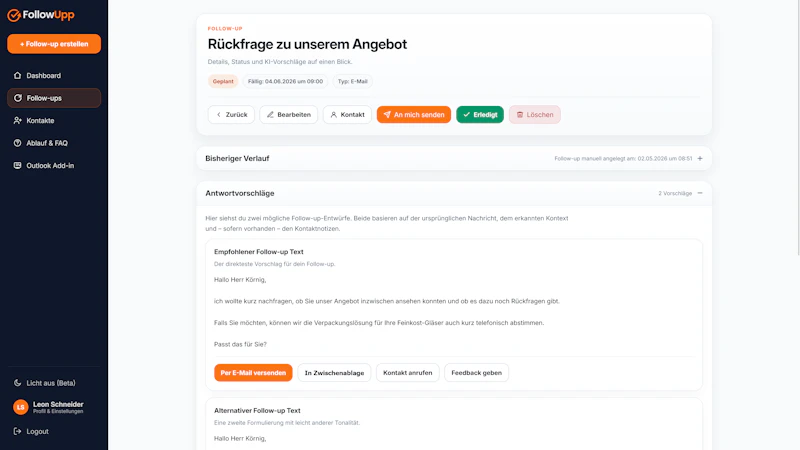Click the pencil icon in Bearbeiten
The image size is (800, 450).
[270, 115]
